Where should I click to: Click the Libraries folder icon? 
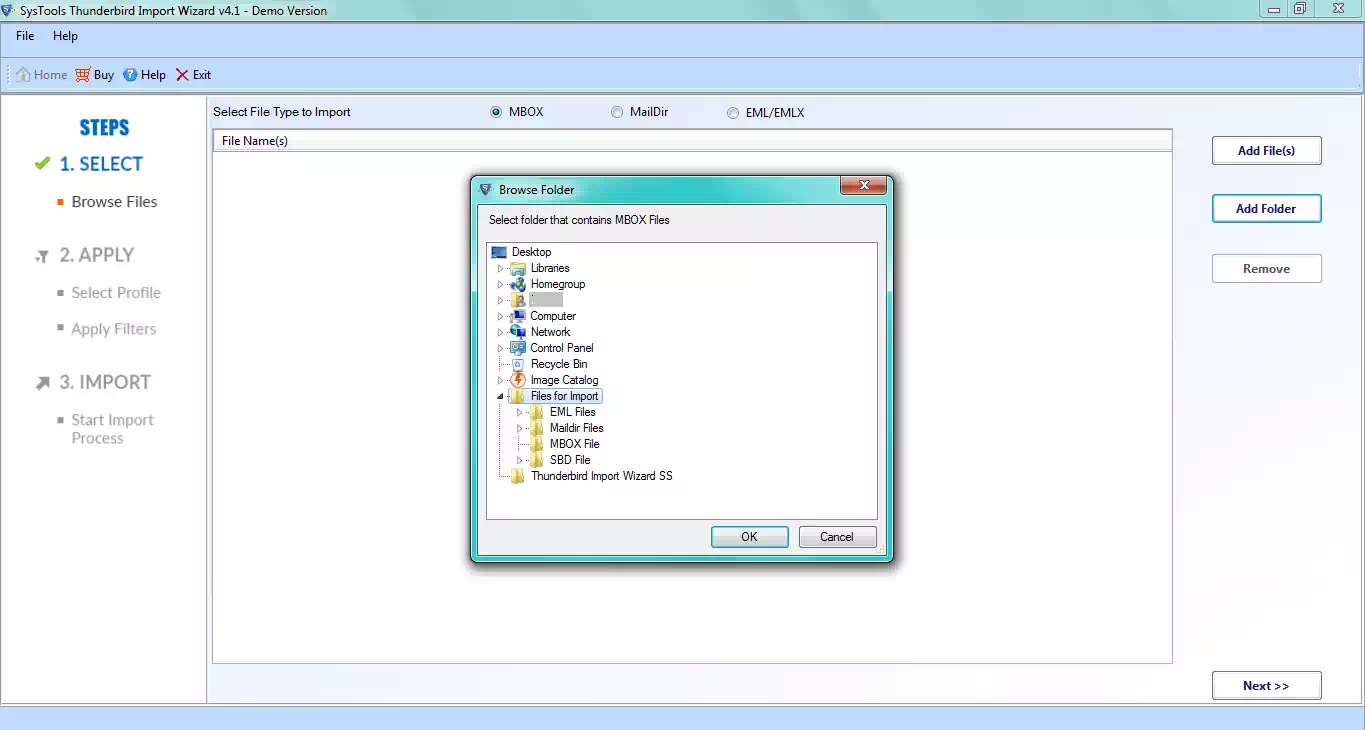(x=518, y=268)
